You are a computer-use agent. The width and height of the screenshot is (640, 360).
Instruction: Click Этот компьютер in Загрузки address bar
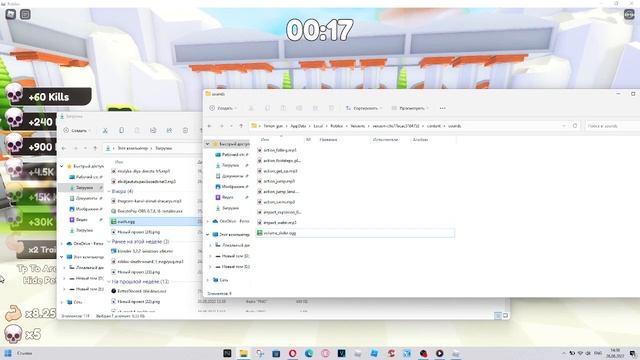132,148
